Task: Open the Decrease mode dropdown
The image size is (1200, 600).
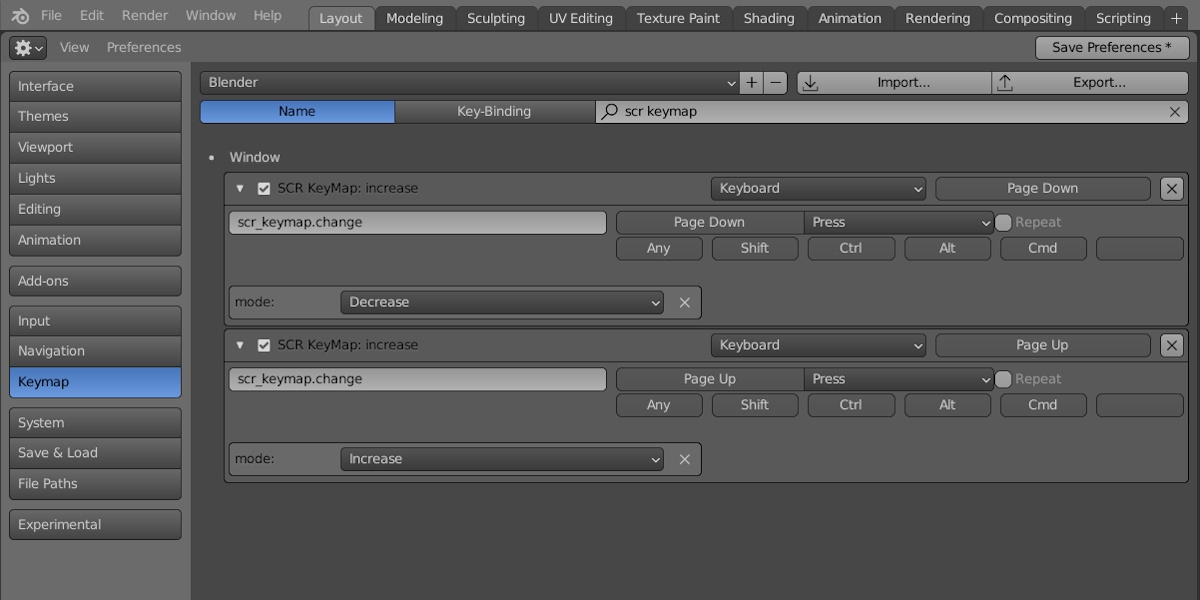Action: tap(500, 302)
